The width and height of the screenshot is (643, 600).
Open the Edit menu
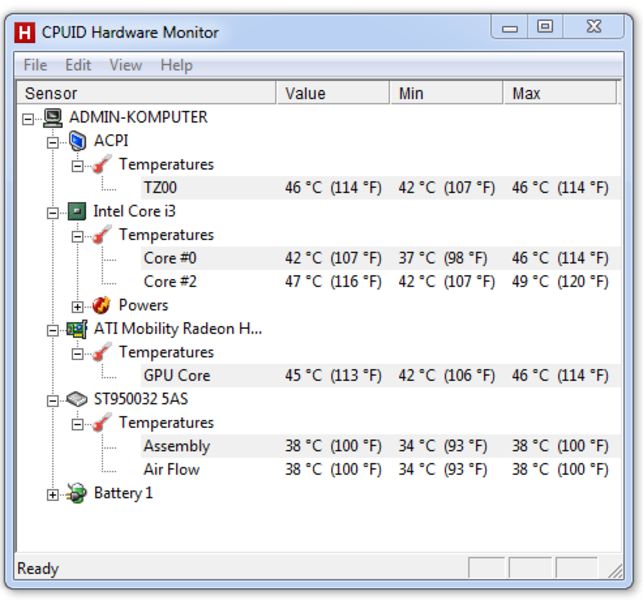78,65
